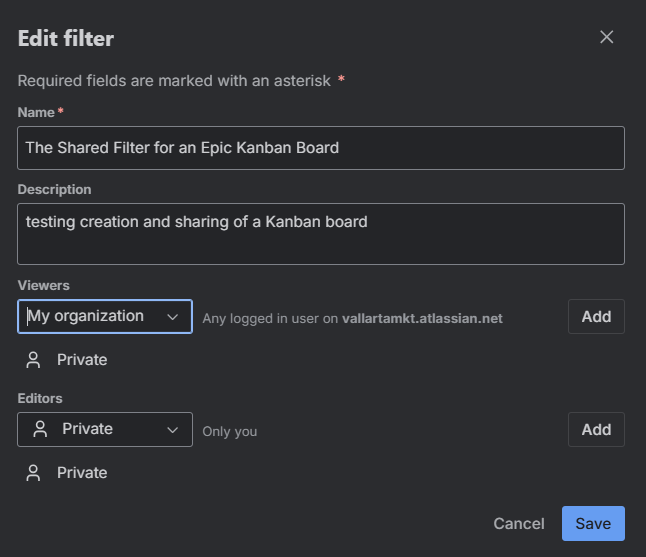The image size is (646, 557).
Task: Click the Edit filter heading
Action: 66,39
